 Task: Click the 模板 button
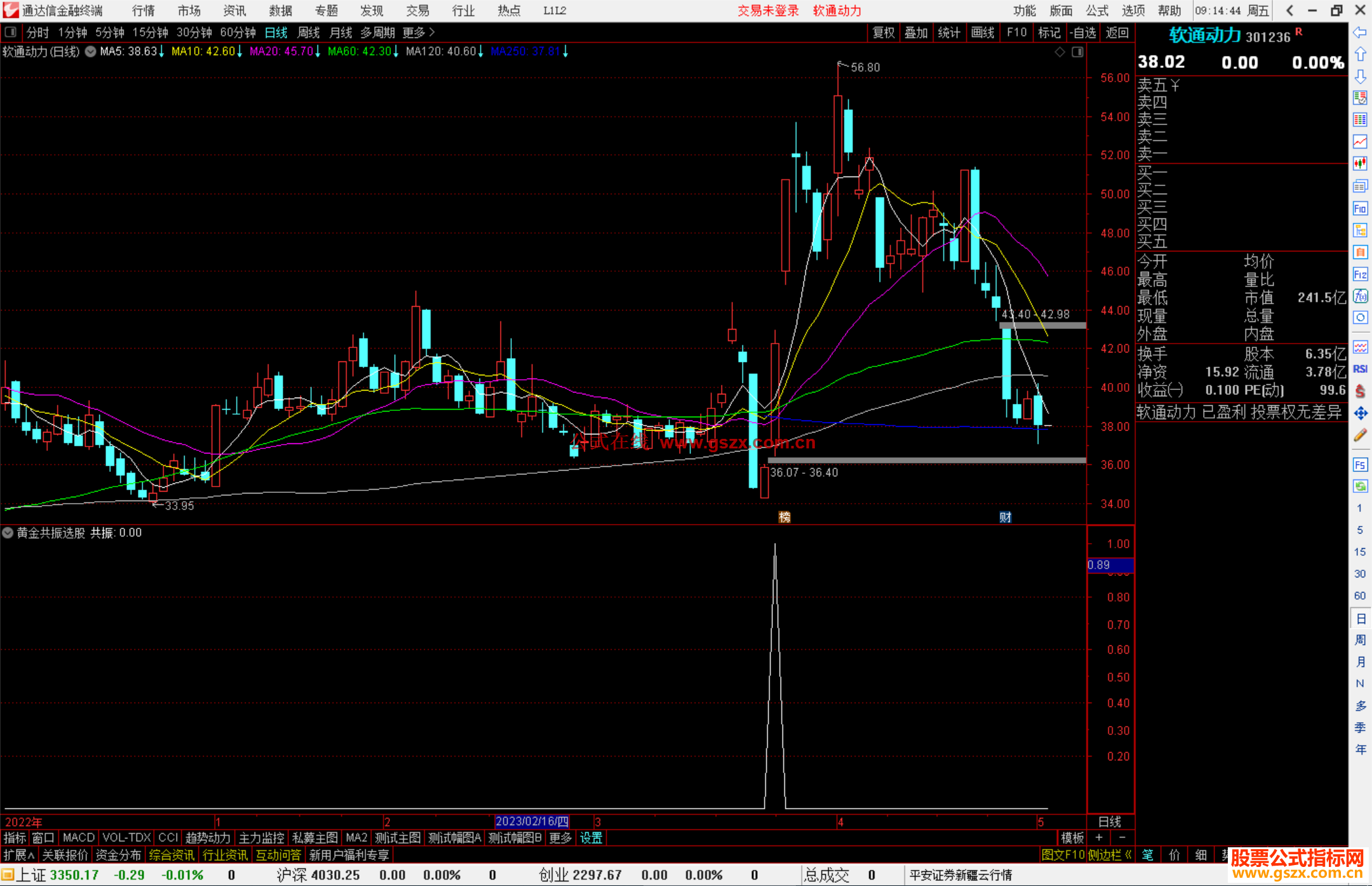[1072, 838]
